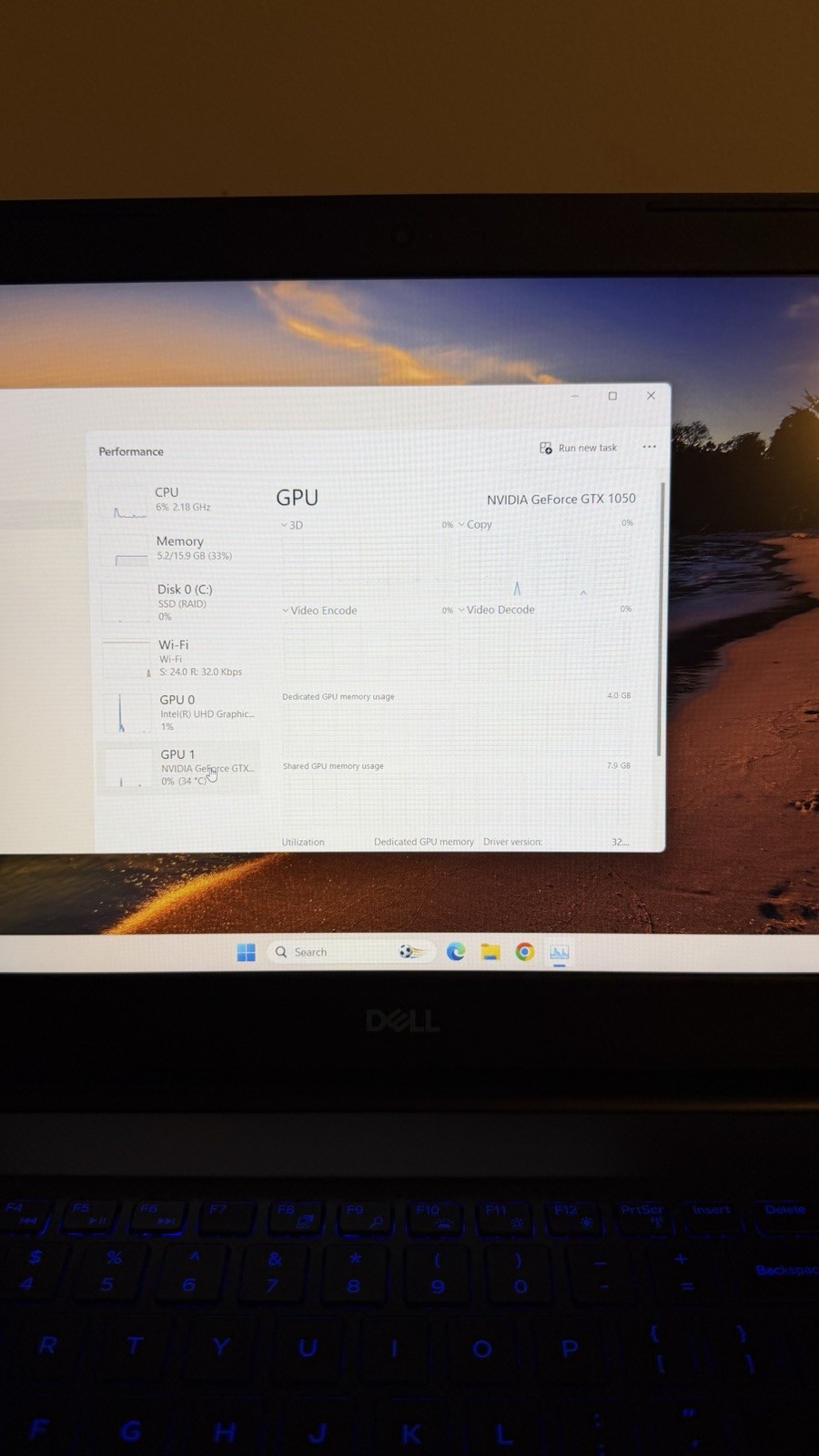This screenshot has width=819, height=1456.
Task: Click the 'Utilization' label at the bottom
Action: pyautogui.click(x=303, y=842)
